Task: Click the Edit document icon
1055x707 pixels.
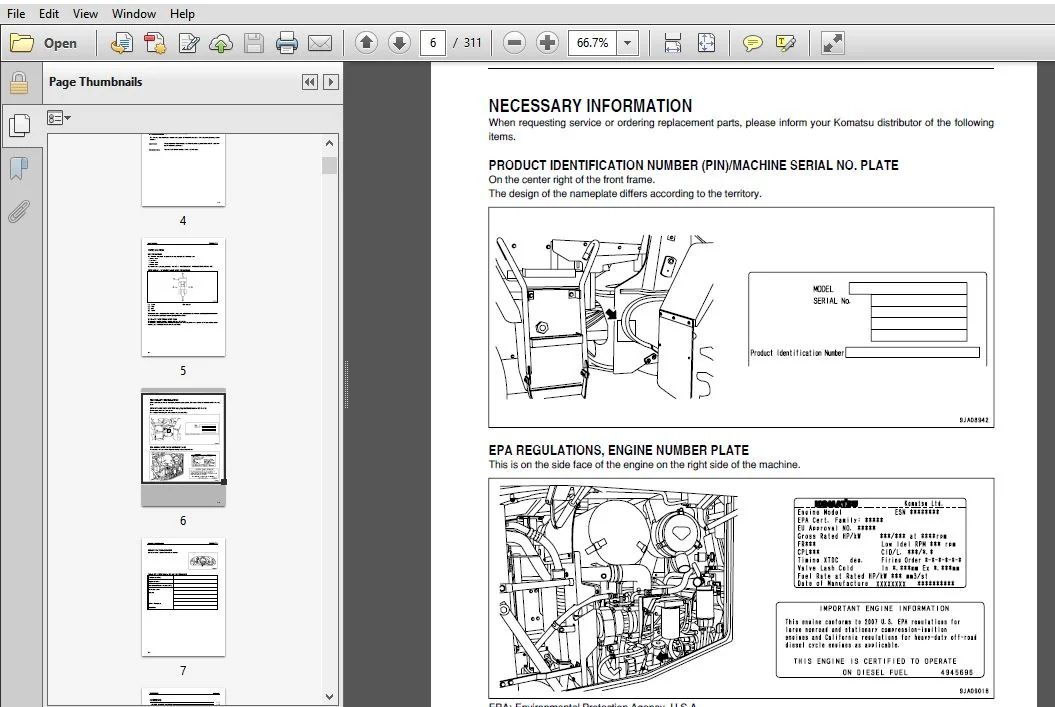Action: 188,43
